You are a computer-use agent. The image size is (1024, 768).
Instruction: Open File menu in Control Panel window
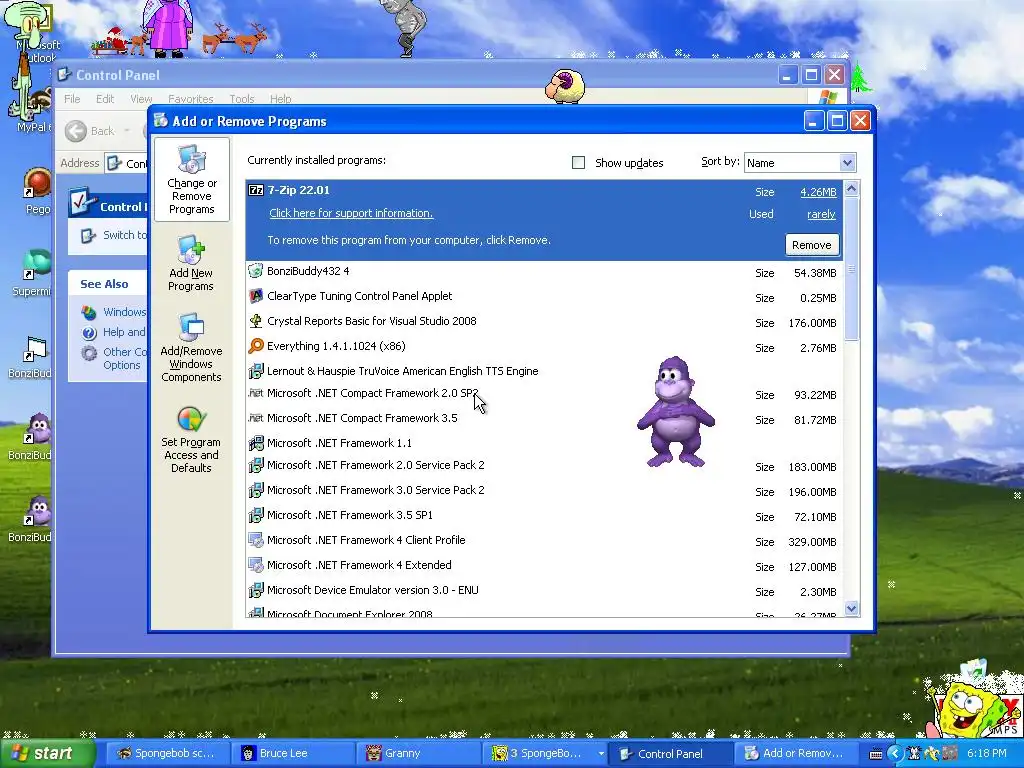[x=72, y=99]
